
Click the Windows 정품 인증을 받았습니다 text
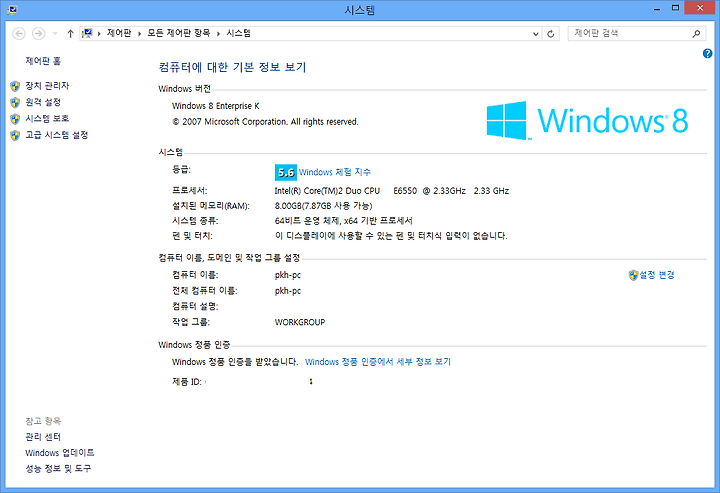[235, 362]
